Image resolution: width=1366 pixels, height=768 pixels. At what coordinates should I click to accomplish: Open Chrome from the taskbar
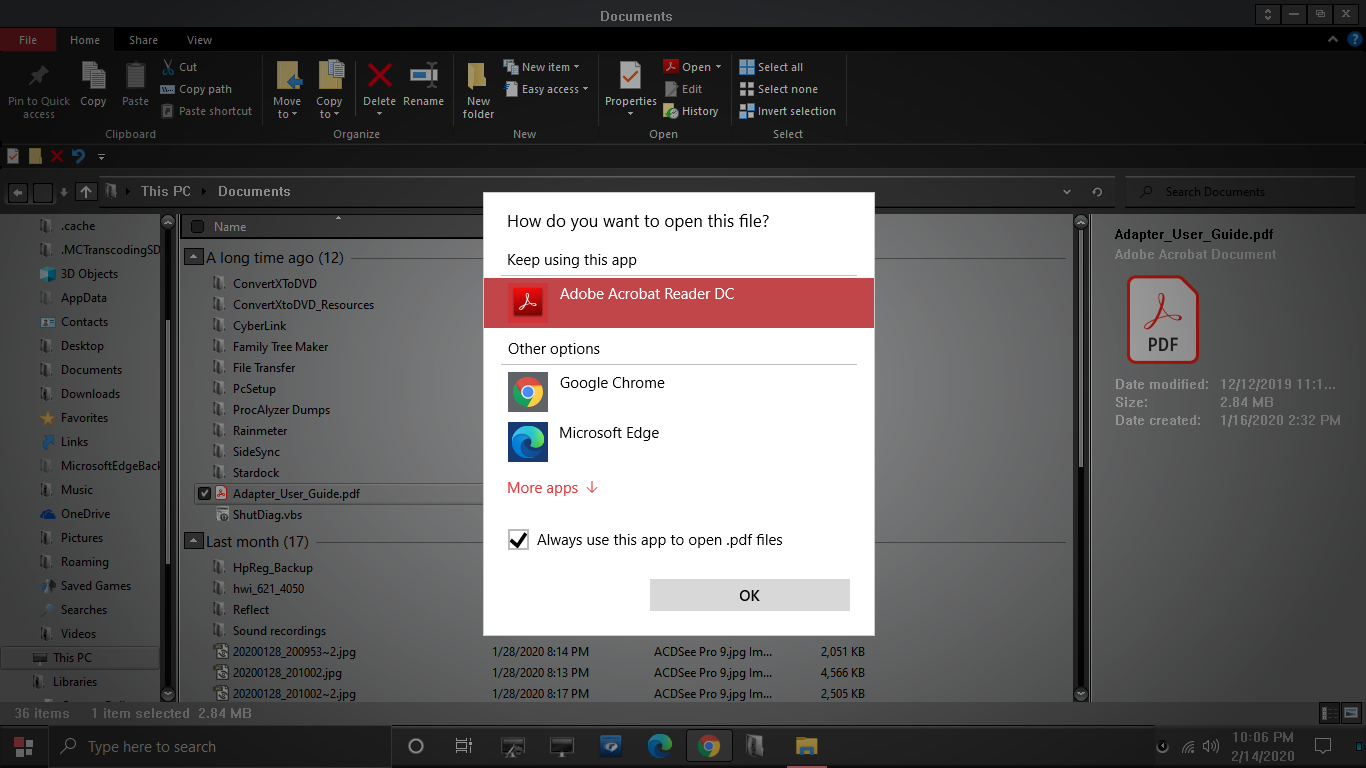pyautogui.click(x=709, y=746)
